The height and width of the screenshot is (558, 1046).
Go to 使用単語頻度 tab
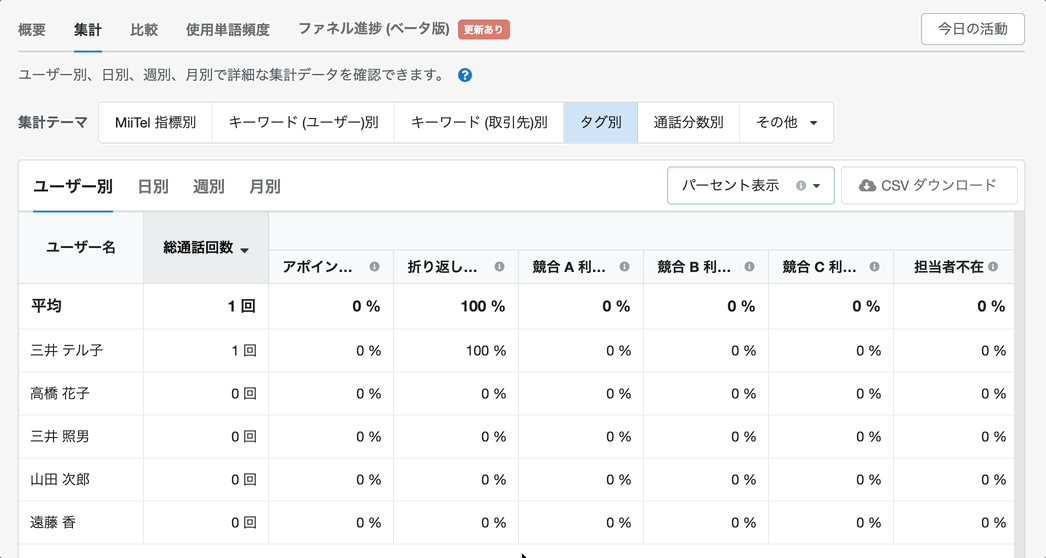coord(228,30)
